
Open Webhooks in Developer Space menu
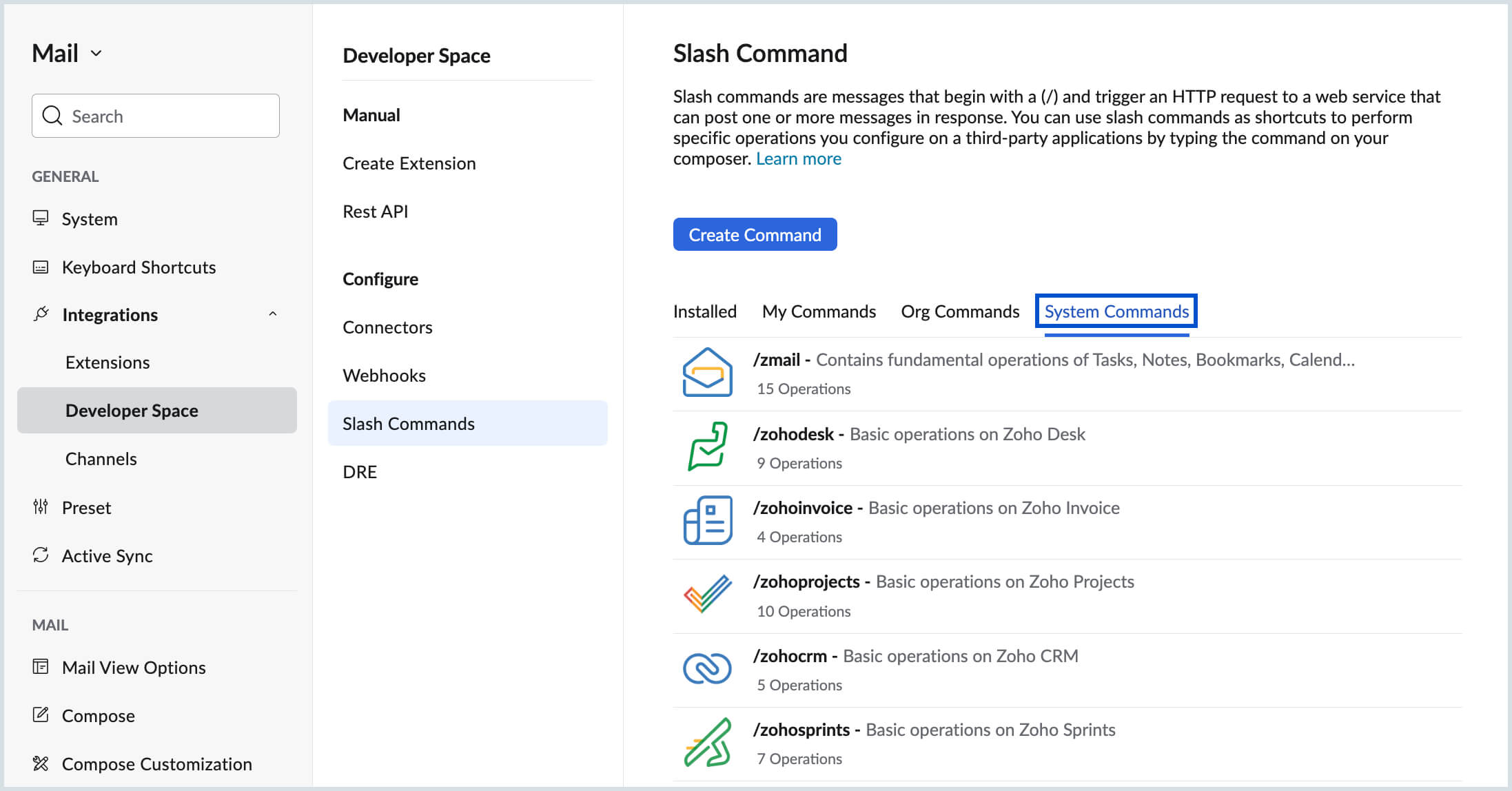pyautogui.click(x=384, y=376)
